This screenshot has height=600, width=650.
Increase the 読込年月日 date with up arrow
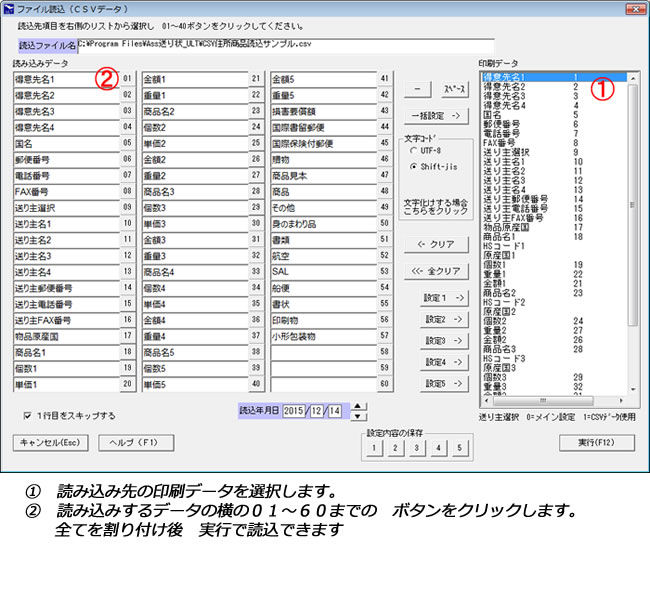pyautogui.click(x=360, y=406)
